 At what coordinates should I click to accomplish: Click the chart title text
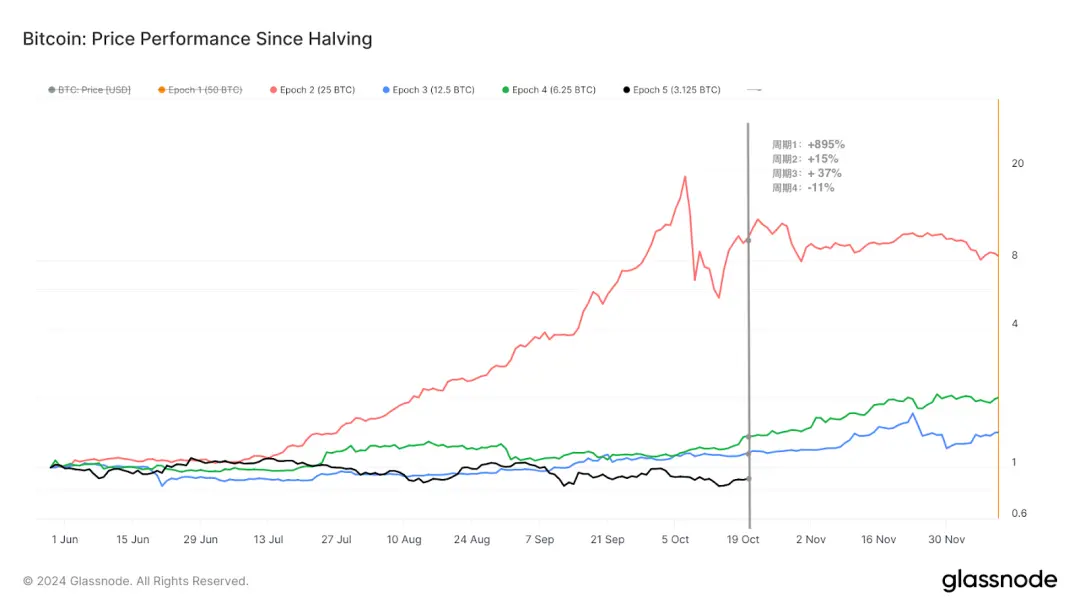(197, 39)
